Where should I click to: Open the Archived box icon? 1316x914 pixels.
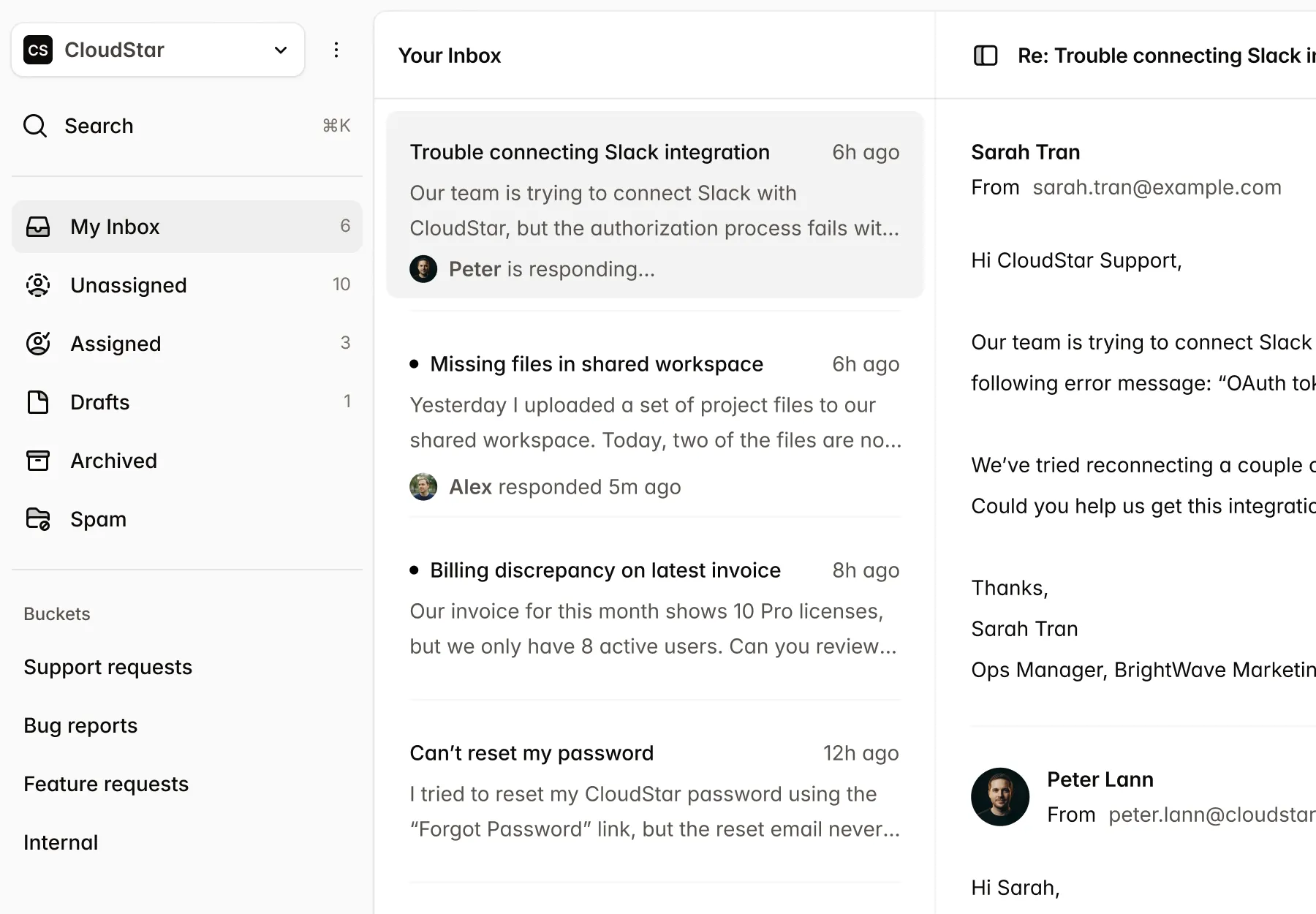(x=38, y=461)
